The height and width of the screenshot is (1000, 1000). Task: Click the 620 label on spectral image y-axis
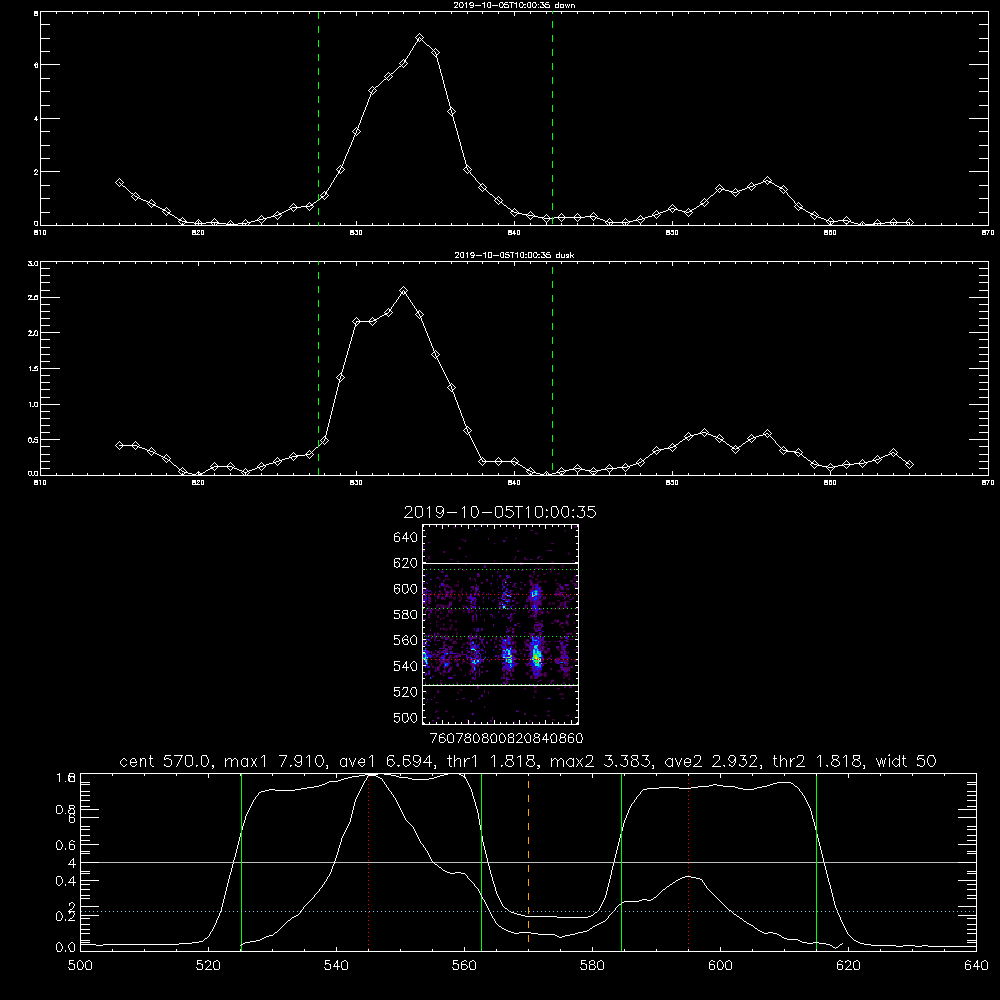406,563
